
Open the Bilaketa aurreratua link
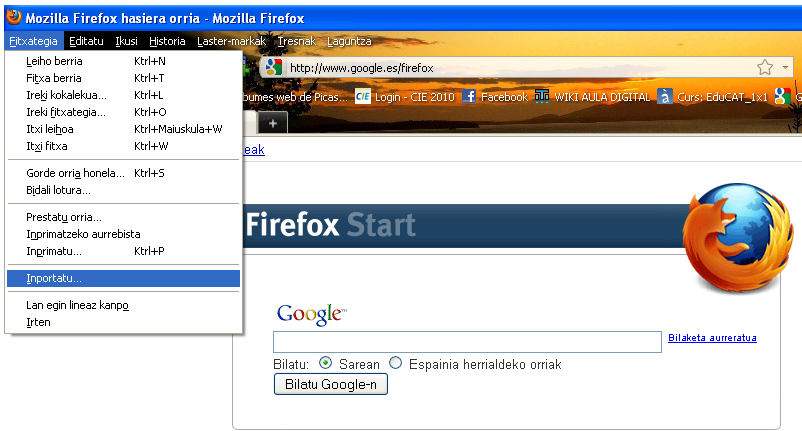pos(712,337)
